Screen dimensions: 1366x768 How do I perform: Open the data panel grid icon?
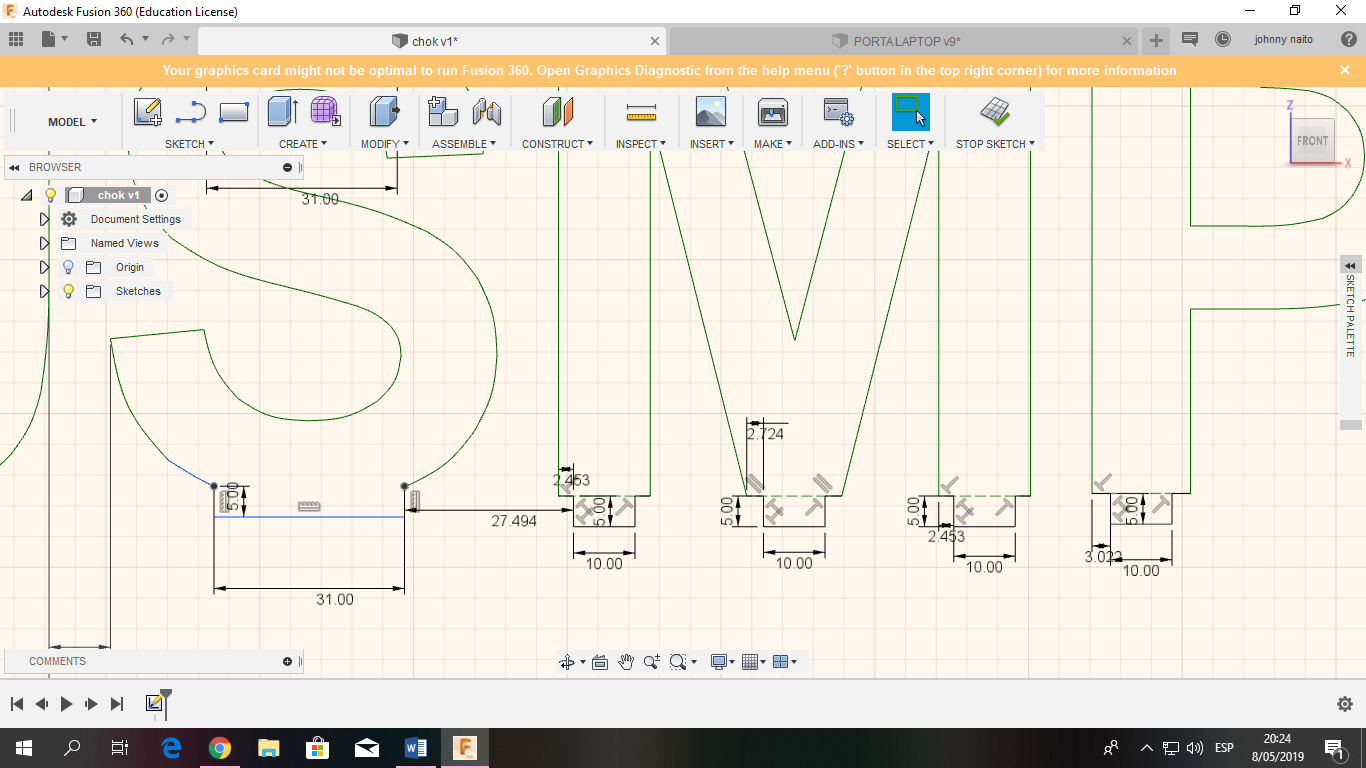[15, 39]
